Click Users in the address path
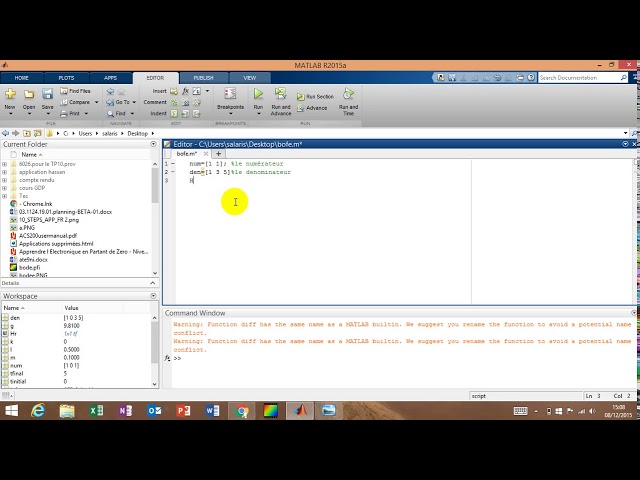640x480 pixels. point(85,133)
